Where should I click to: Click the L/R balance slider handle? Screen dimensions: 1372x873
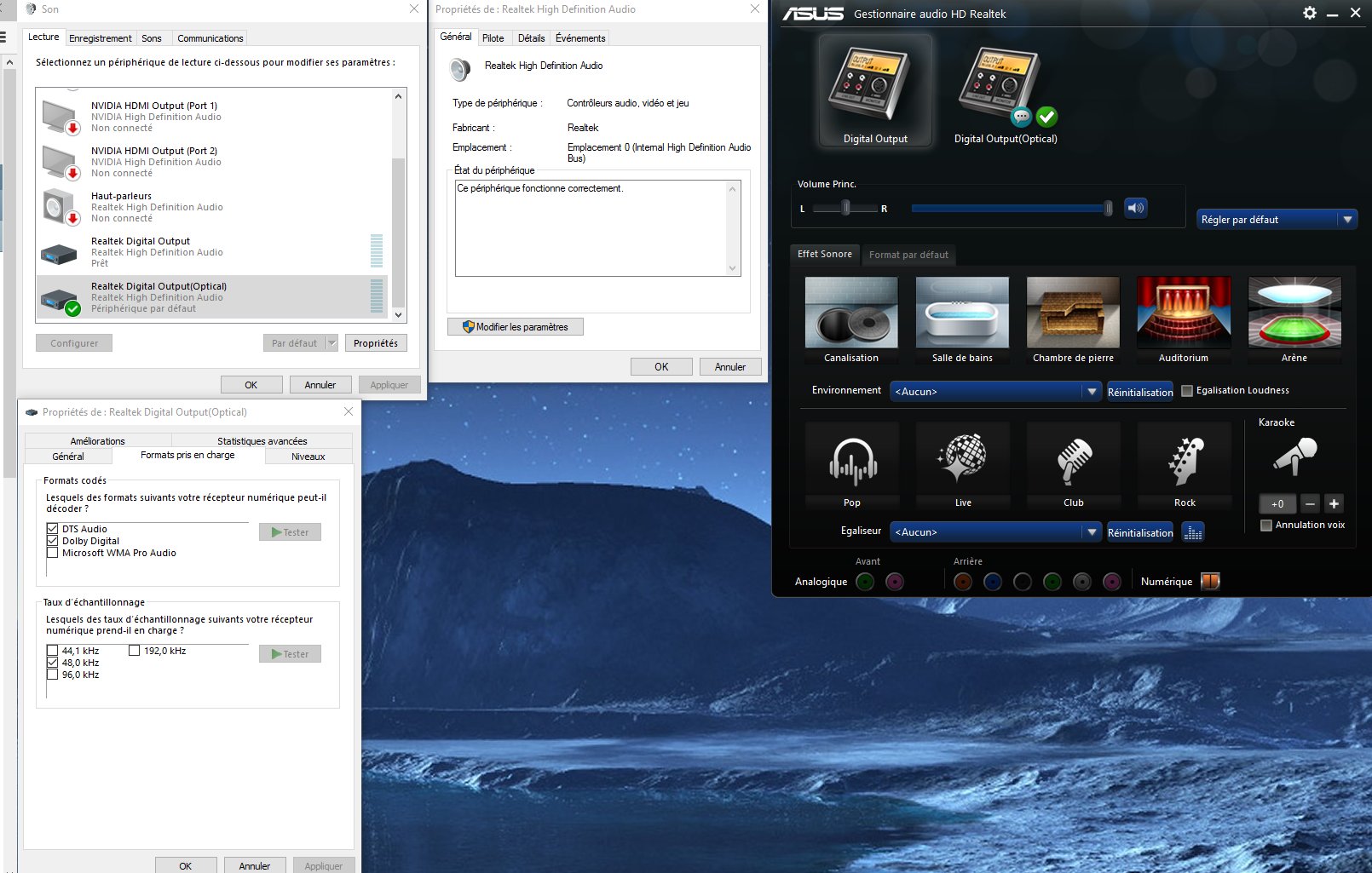(846, 208)
